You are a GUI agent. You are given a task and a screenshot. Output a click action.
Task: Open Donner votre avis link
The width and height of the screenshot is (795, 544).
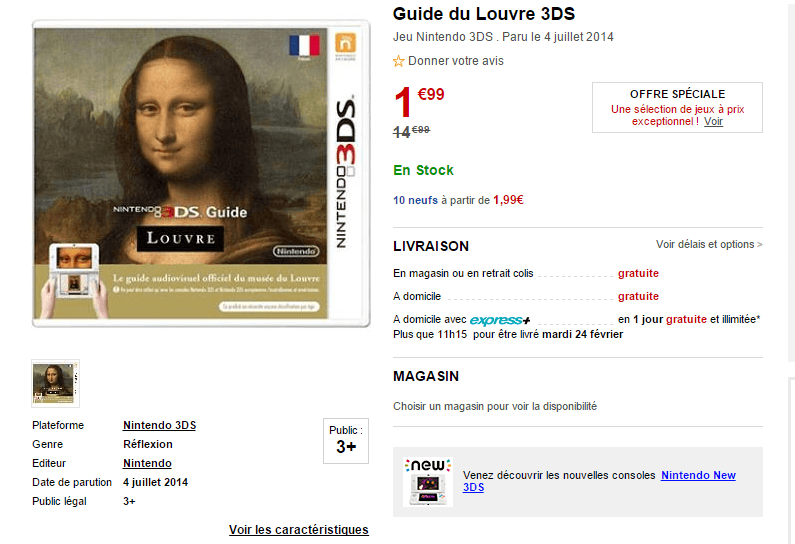point(455,61)
